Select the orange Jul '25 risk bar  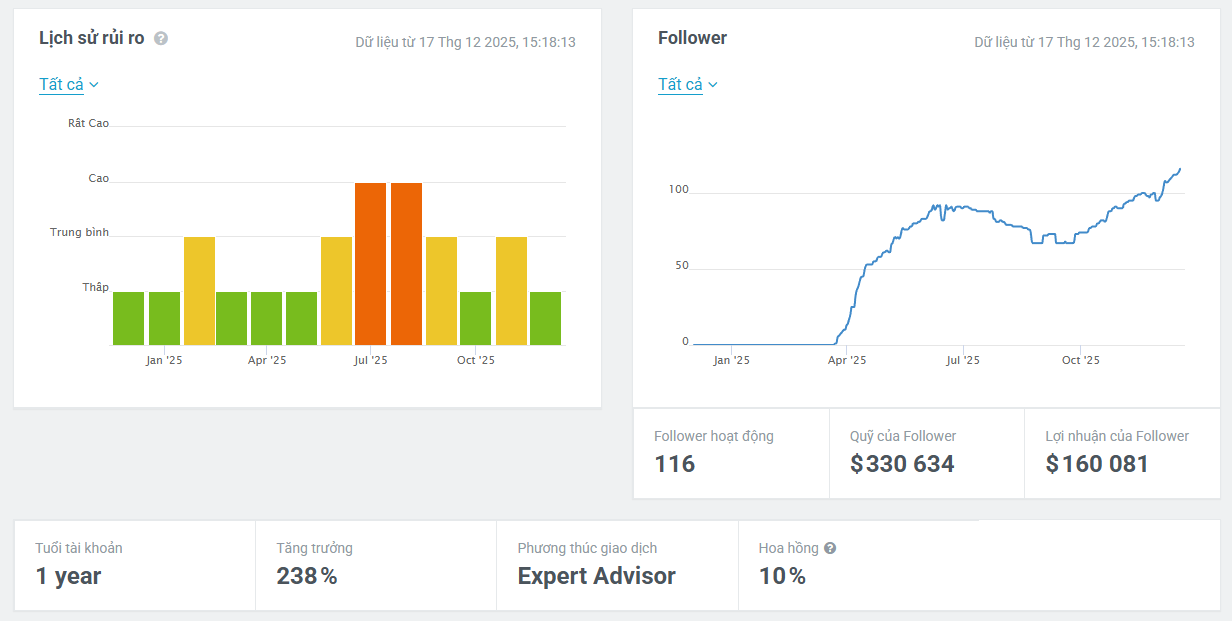(370, 264)
